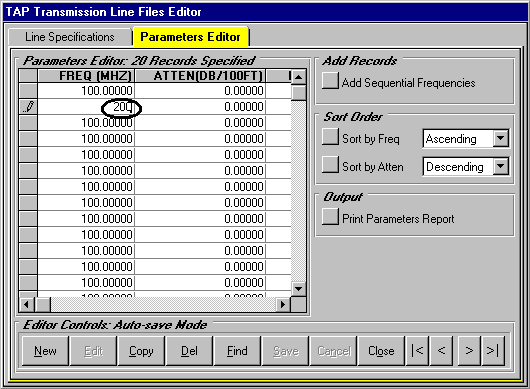The height and width of the screenshot is (389, 530).
Task: Click the Save button
Action: tap(285, 351)
